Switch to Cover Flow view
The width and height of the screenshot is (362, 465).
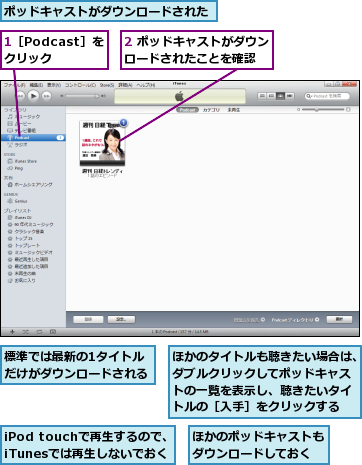(290, 96)
